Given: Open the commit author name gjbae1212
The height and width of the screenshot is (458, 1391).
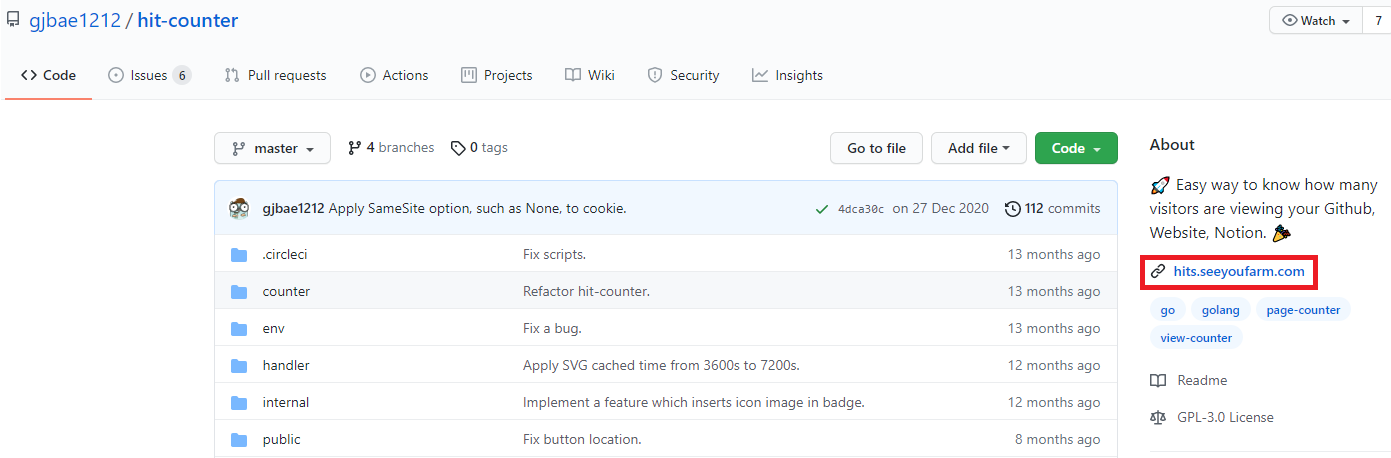Looking at the screenshot, I should click(x=293, y=208).
